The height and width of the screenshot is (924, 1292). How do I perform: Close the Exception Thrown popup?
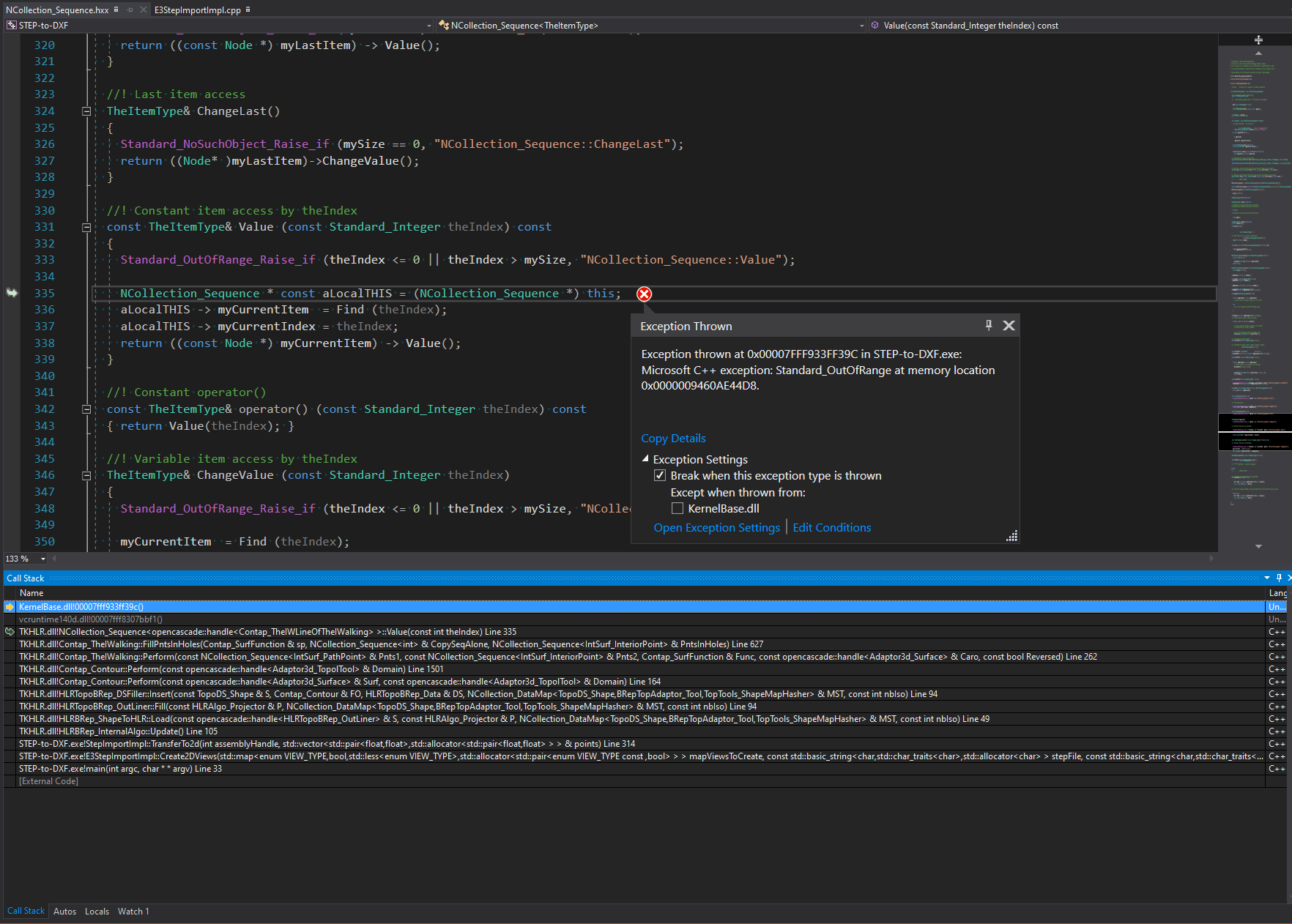(x=1009, y=326)
